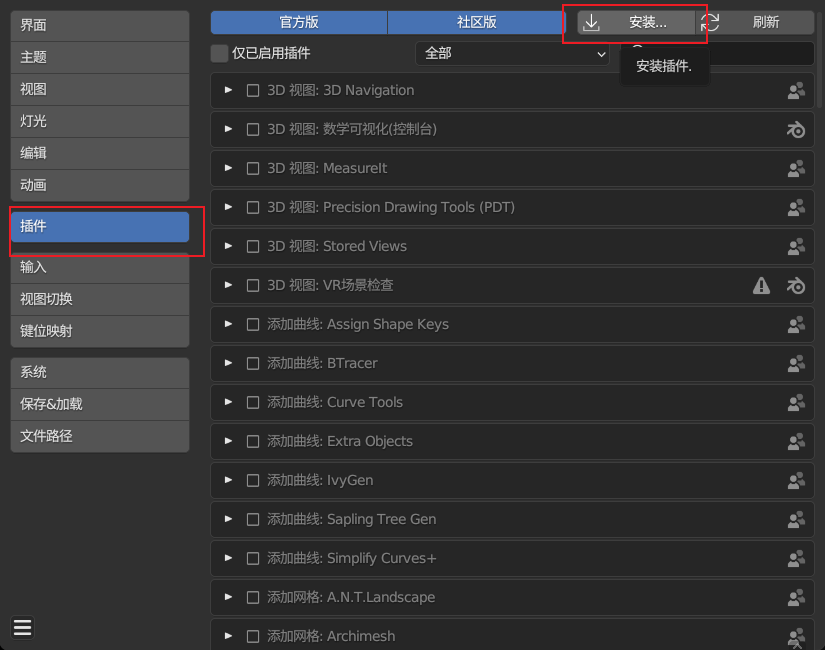Enable the MeasureIt add-on checkbox
This screenshot has height=650, width=825.
(x=253, y=168)
